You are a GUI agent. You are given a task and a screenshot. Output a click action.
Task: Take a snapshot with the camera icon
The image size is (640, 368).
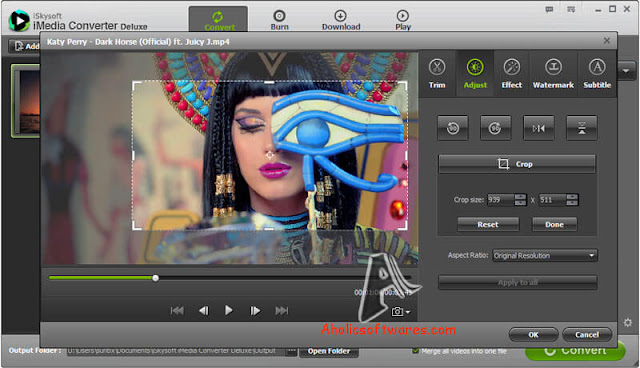tap(397, 312)
